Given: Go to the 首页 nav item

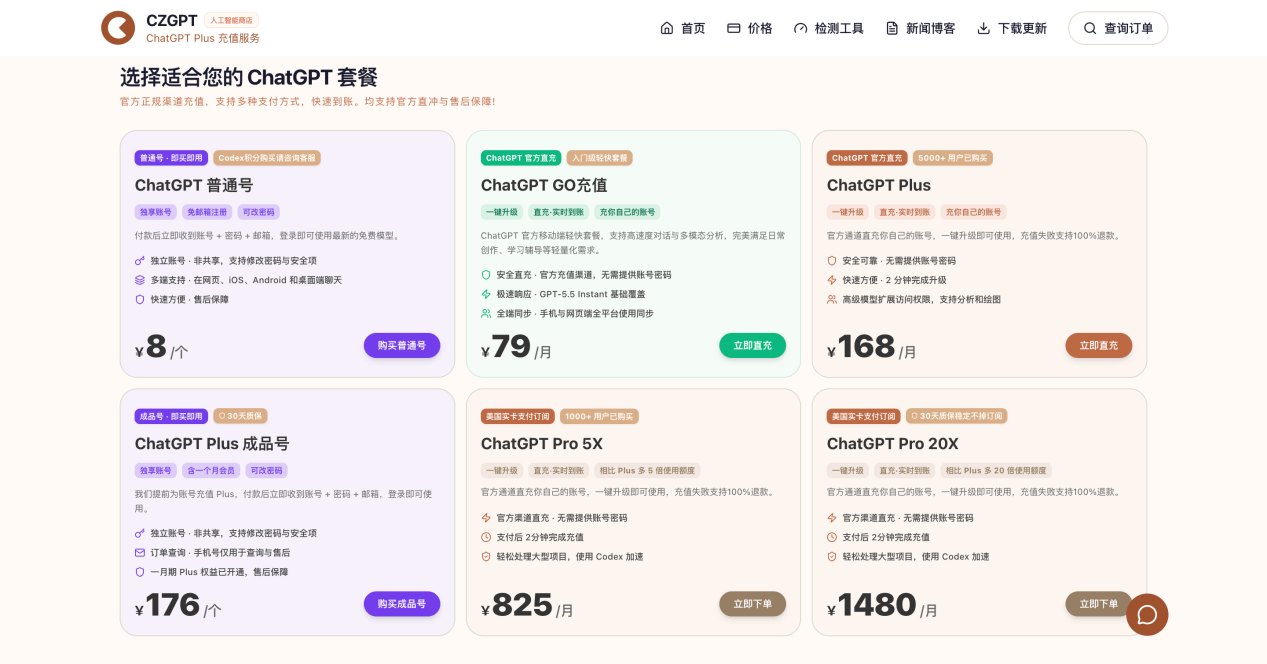Looking at the screenshot, I should pyautogui.click(x=683, y=28).
